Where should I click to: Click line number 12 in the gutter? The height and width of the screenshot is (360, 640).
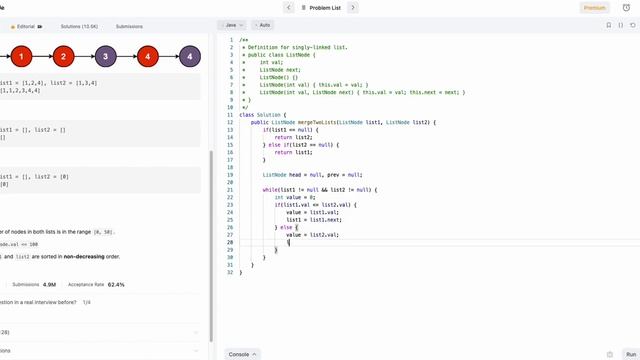pos(230,122)
